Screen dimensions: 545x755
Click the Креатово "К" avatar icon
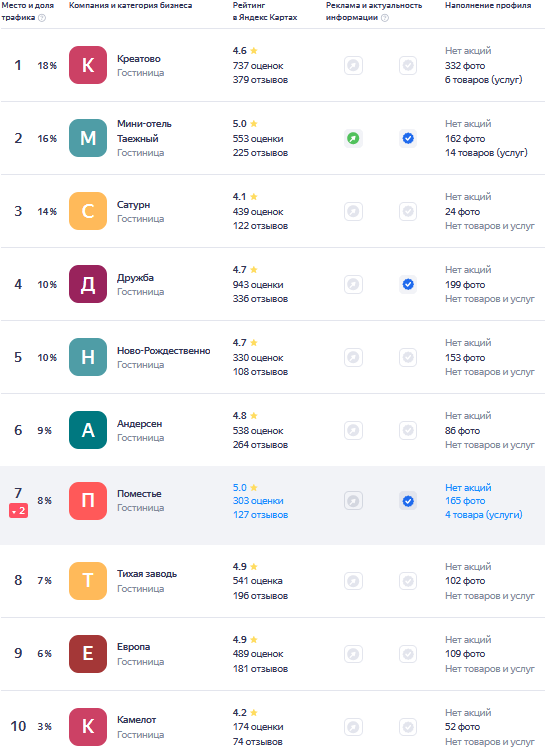coord(88,65)
